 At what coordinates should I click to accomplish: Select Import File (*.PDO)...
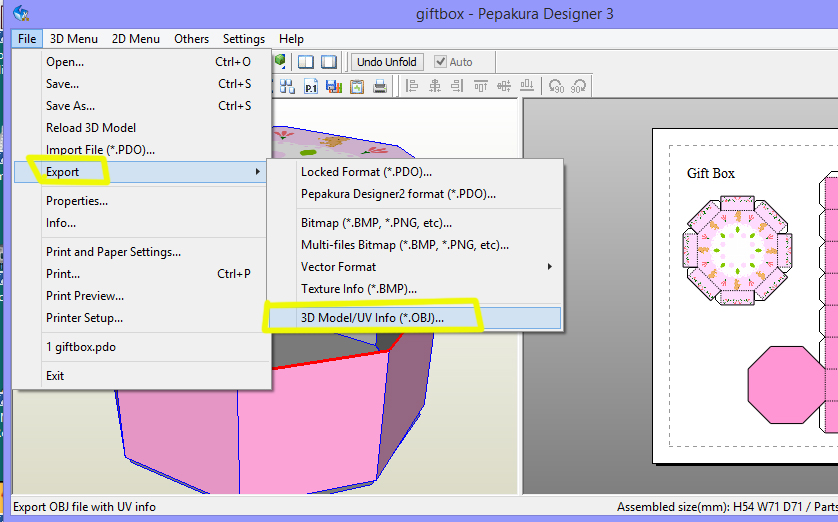click(142, 150)
